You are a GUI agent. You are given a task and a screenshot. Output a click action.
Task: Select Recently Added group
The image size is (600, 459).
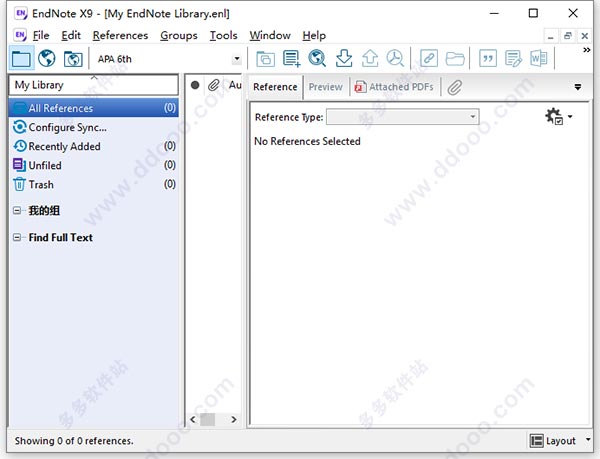point(94,146)
